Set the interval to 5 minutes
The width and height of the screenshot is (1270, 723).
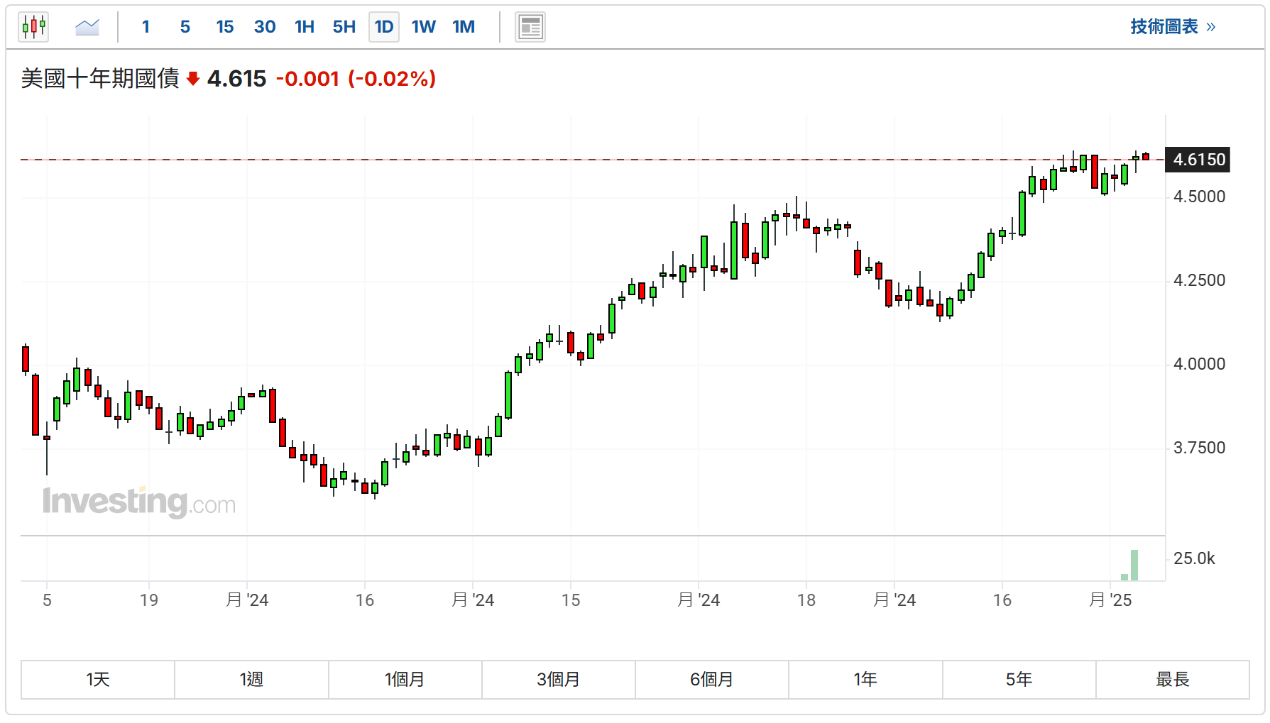click(x=185, y=27)
